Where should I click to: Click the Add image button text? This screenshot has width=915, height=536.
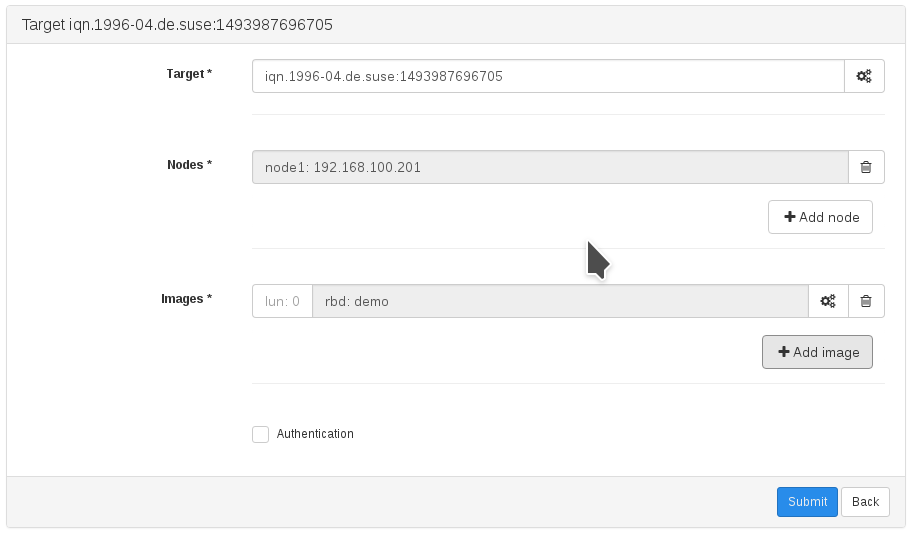click(x=826, y=352)
